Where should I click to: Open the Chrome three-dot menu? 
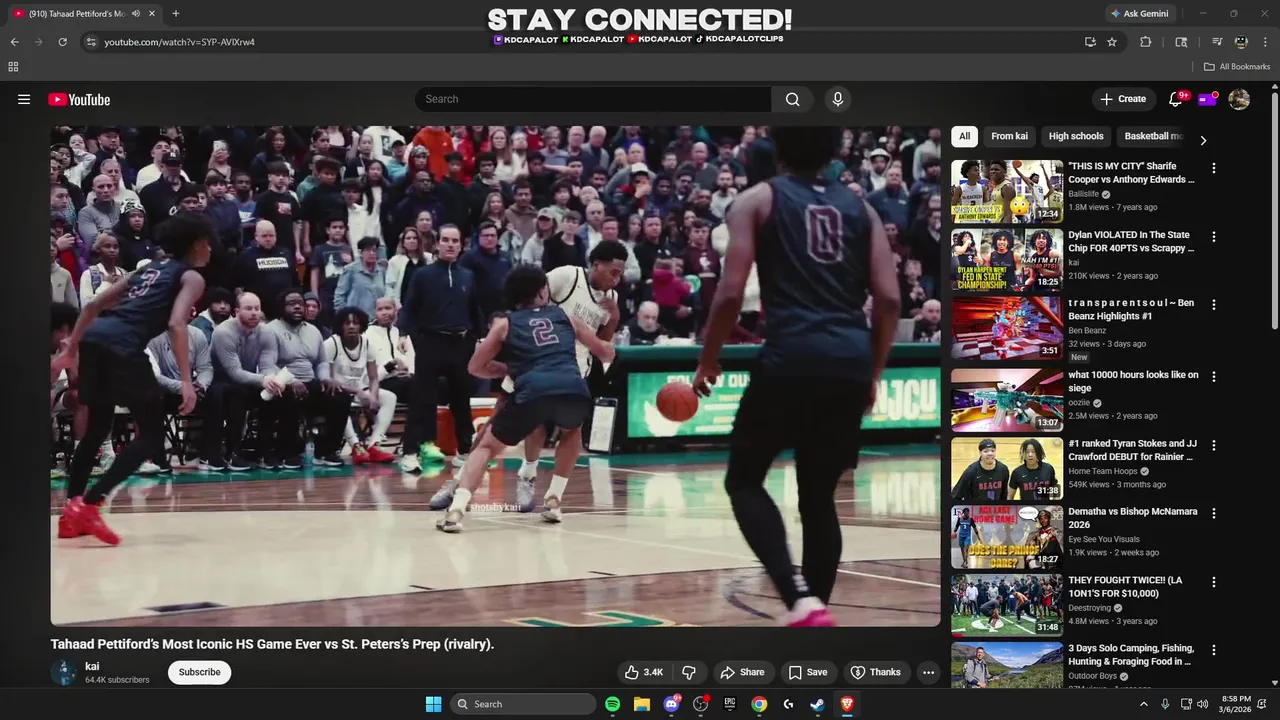point(1266,42)
